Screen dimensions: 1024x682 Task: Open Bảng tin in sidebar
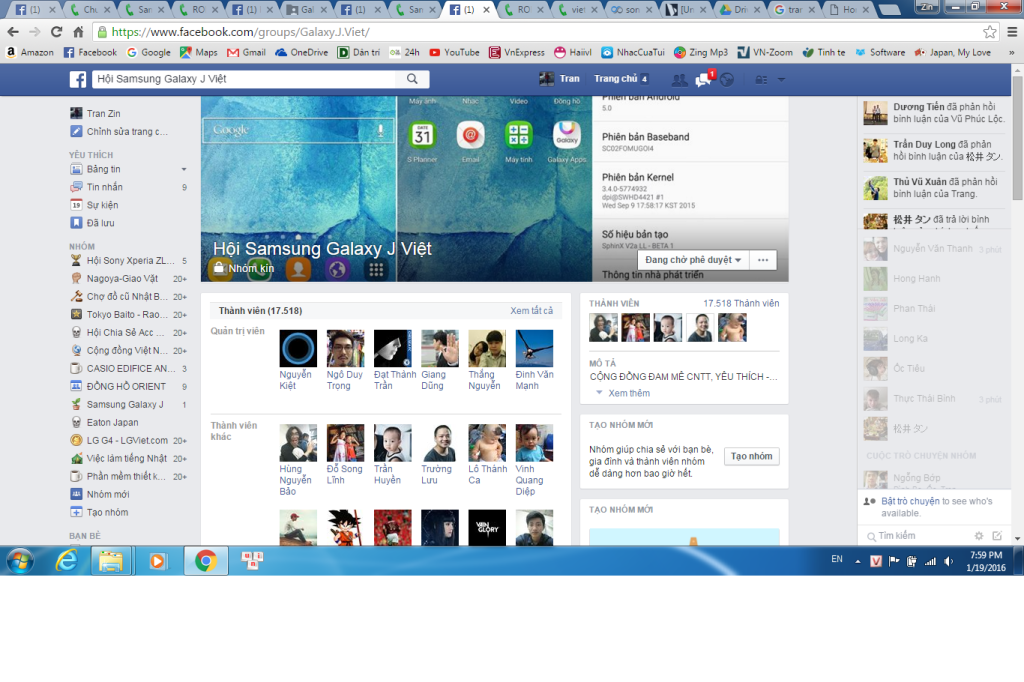point(95,169)
